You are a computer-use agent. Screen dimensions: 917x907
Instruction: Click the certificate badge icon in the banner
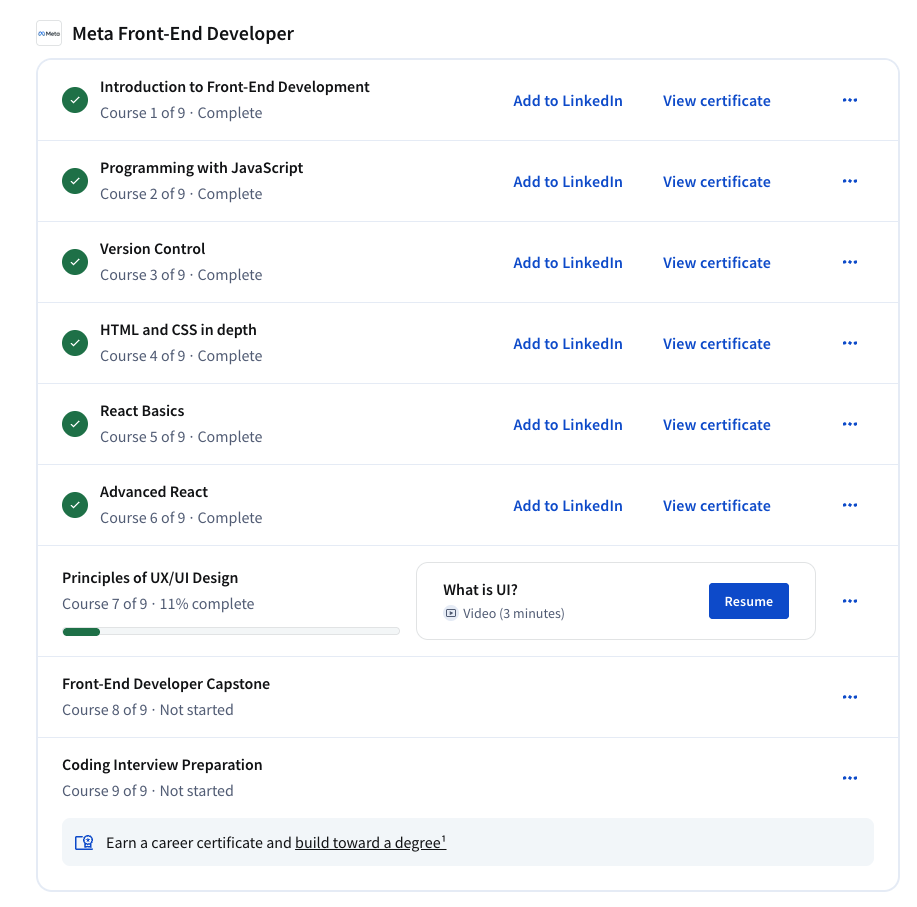[x=84, y=842]
